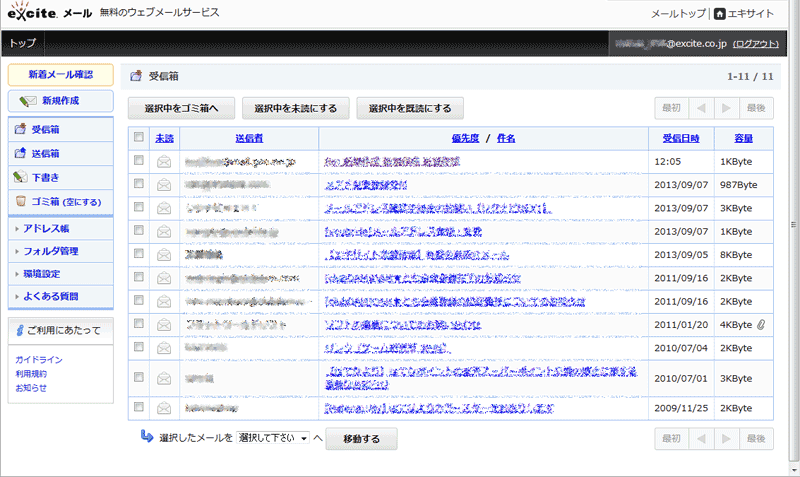Click the ログアウト link
Viewport: 800px width, 477px height.
(756, 44)
